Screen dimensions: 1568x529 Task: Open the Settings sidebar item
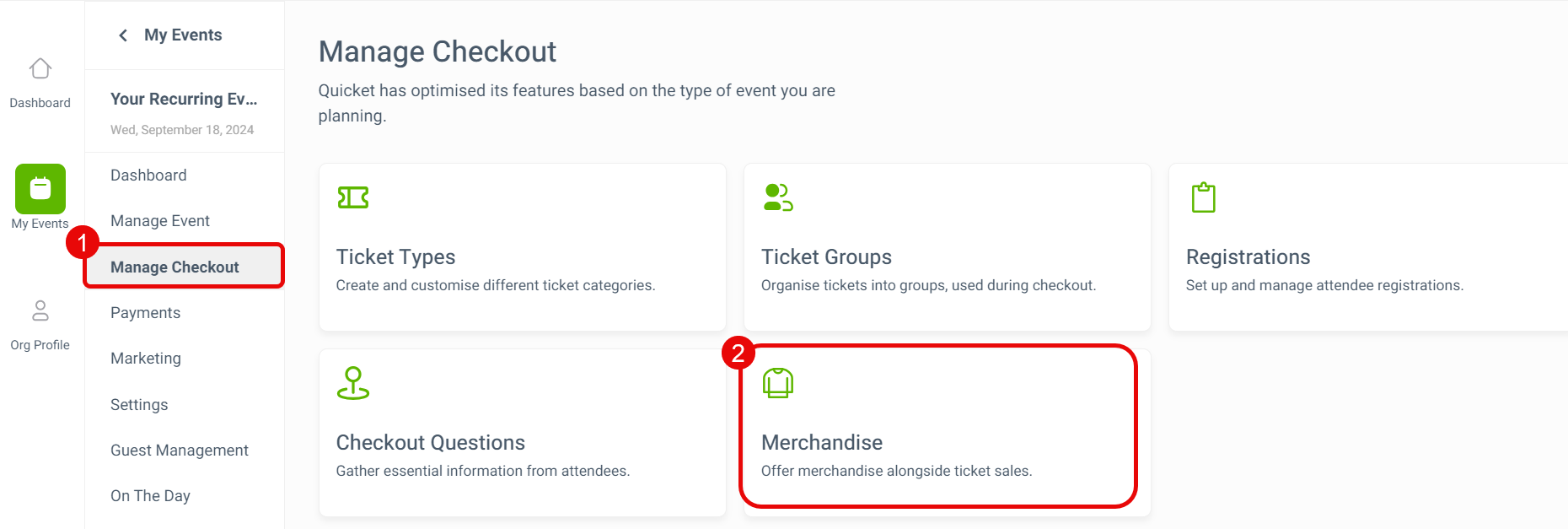click(139, 405)
